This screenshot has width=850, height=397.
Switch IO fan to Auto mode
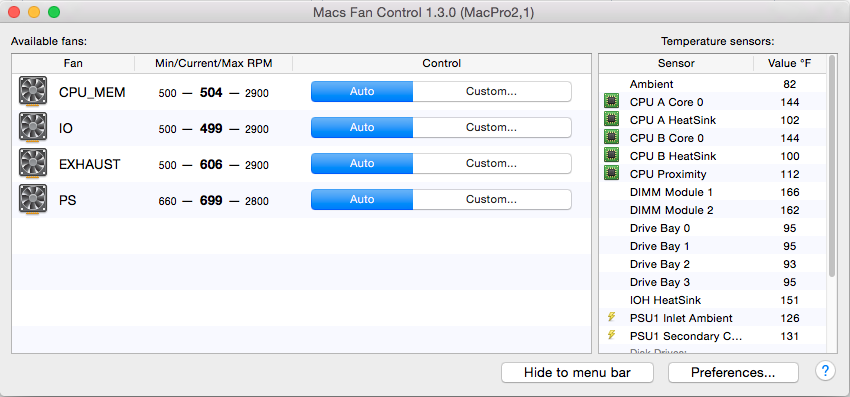tap(362, 127)
